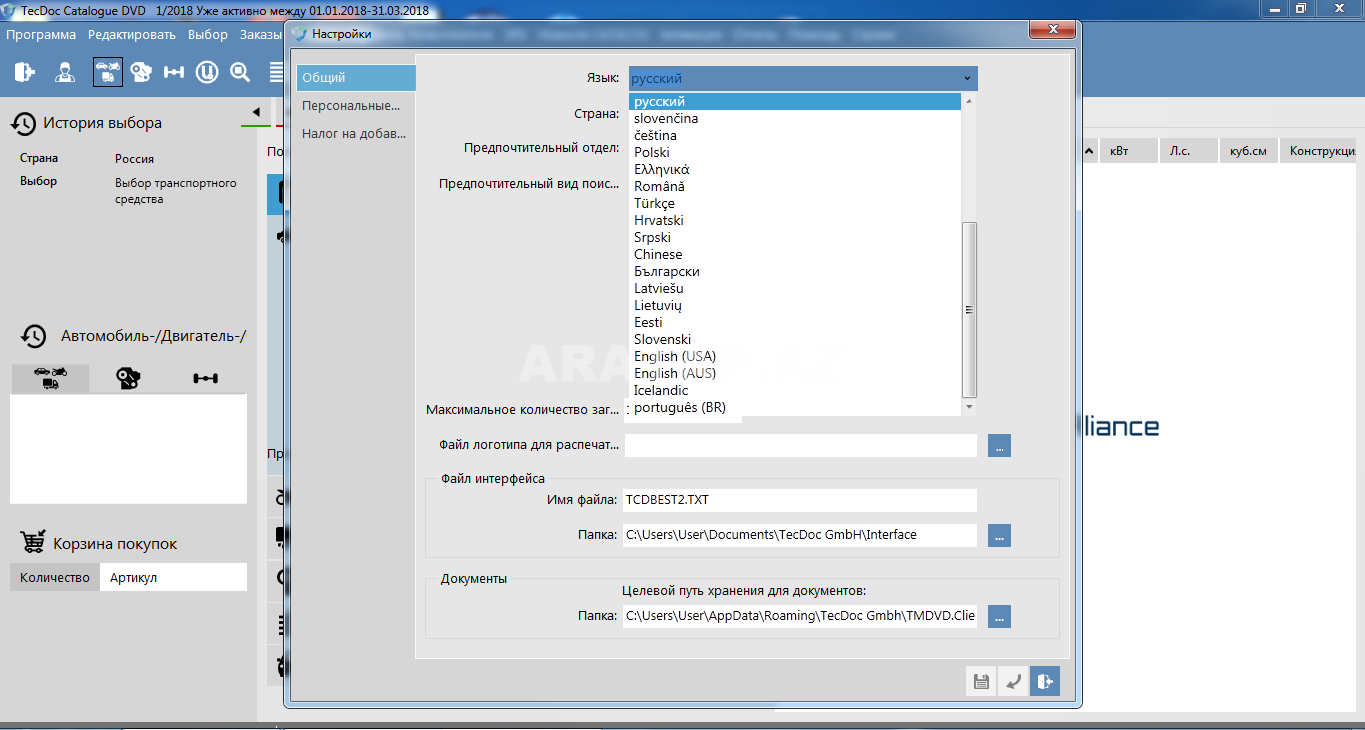Click the history clock icon beside История выбора
Image resolution: width=1365 pixels, height=730 pixels.
tap(24, 123)
